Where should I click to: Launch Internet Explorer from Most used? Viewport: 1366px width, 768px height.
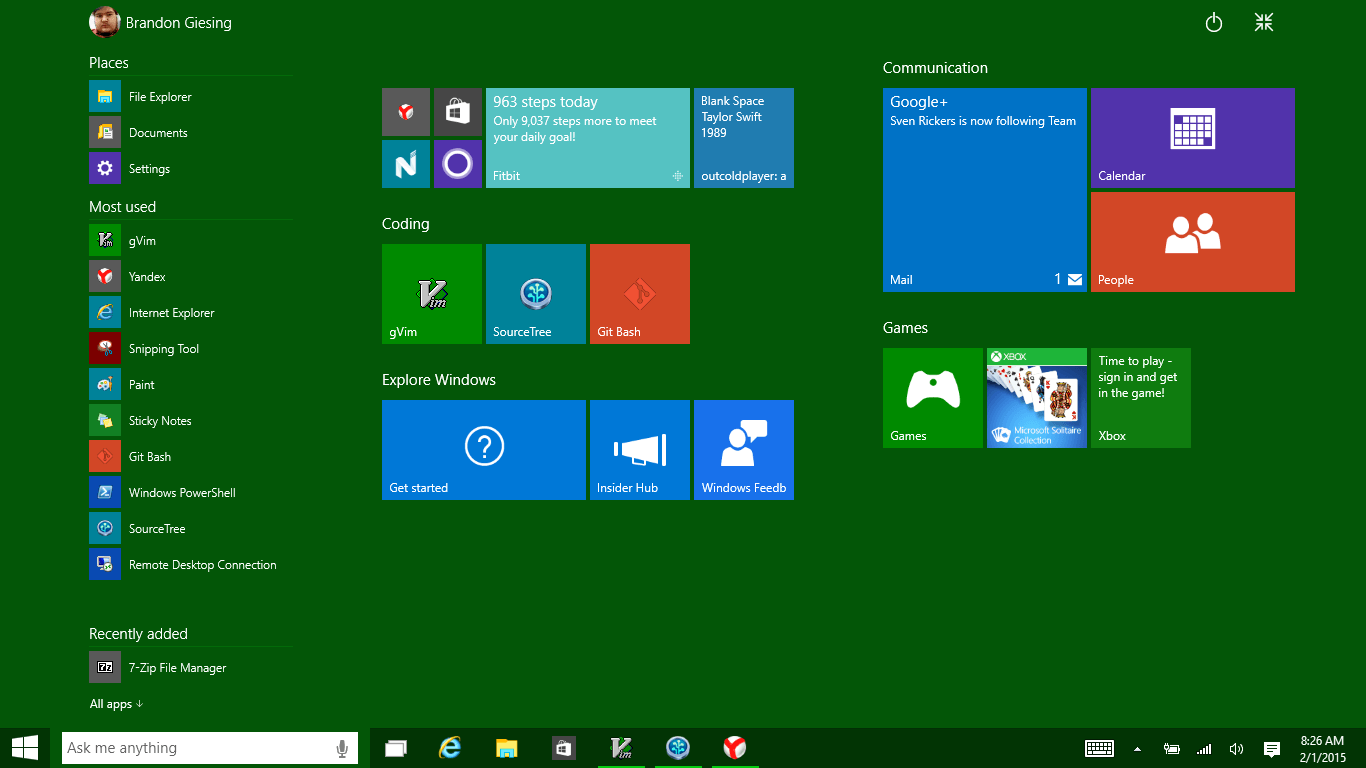point(191,313)
